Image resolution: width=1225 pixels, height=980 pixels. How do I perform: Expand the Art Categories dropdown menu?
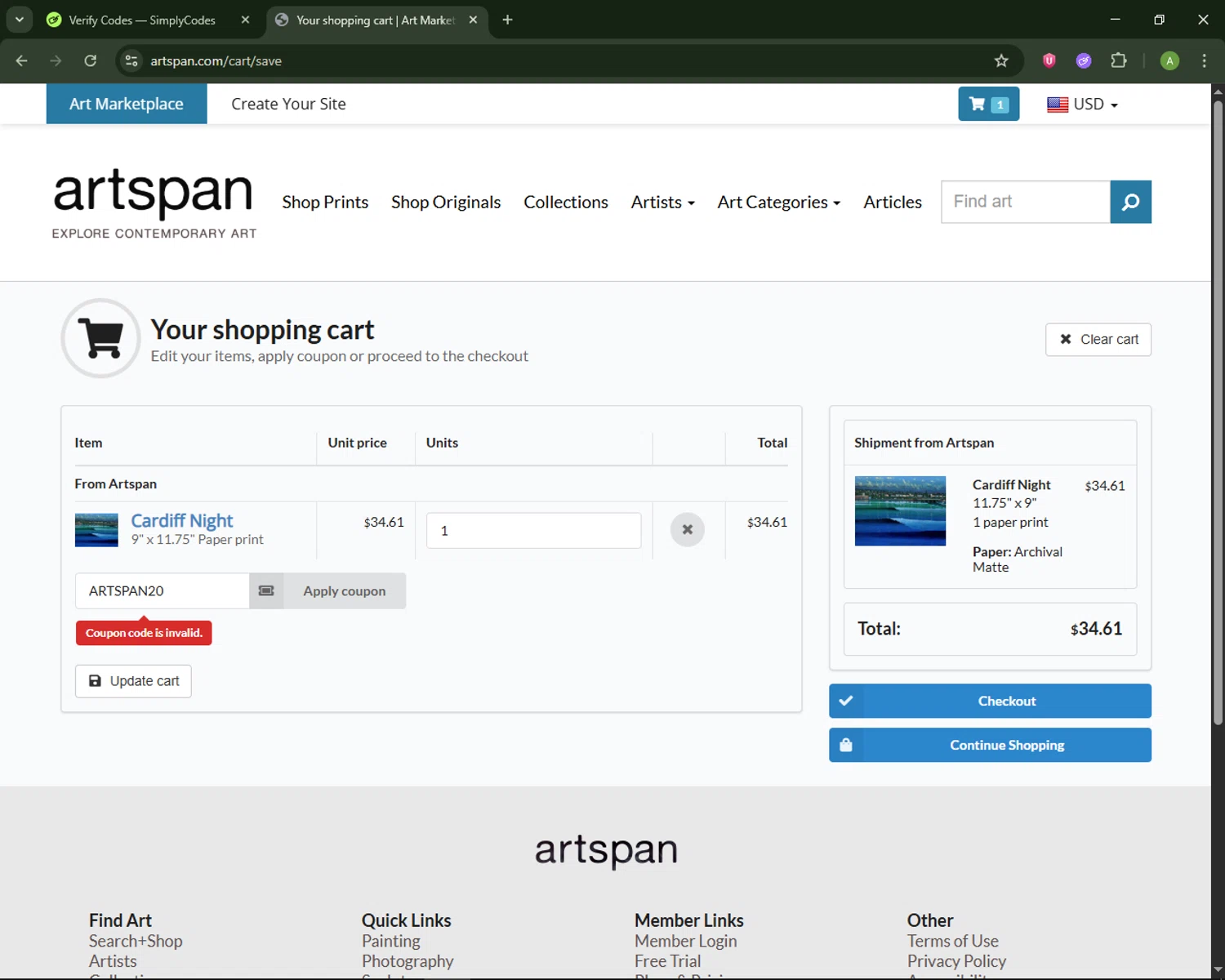click(x=778, y=202)
